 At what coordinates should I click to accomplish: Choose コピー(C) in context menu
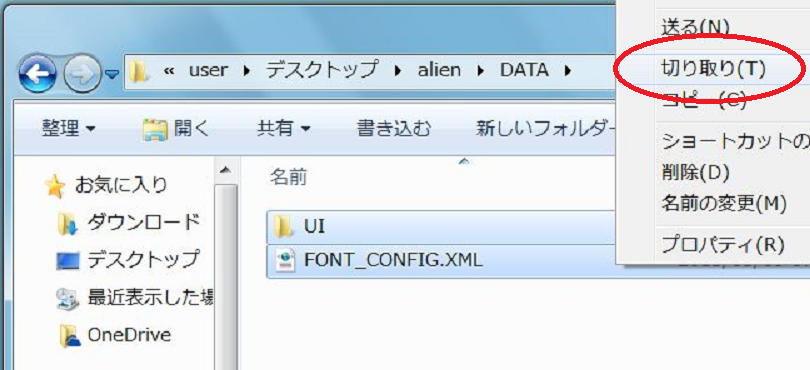(x=704, y=102)
